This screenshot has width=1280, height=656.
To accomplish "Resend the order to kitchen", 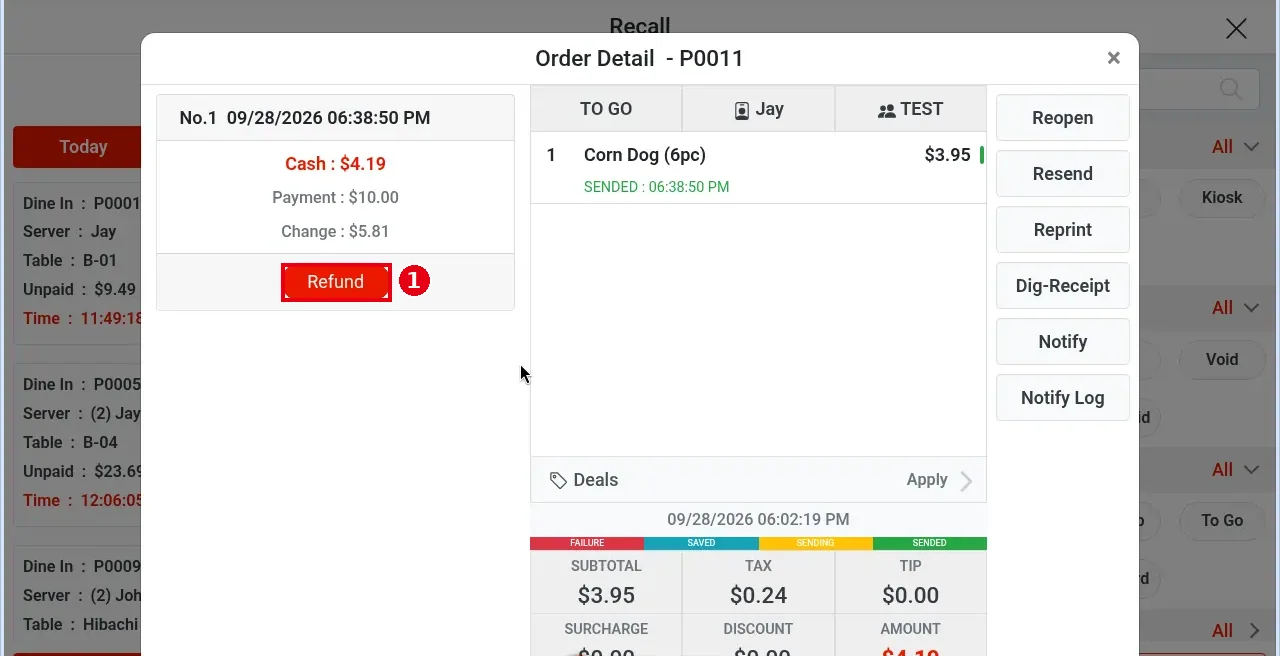I will (1063, 174).
